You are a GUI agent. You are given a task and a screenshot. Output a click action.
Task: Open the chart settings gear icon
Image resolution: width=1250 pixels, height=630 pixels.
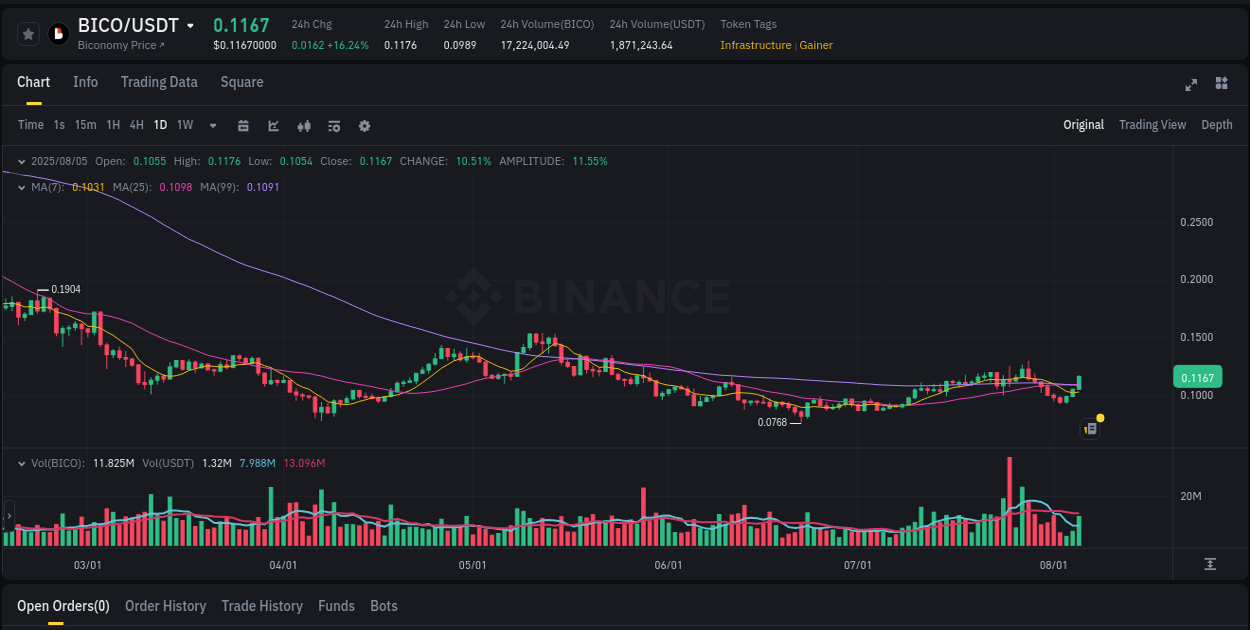[364, 126]
